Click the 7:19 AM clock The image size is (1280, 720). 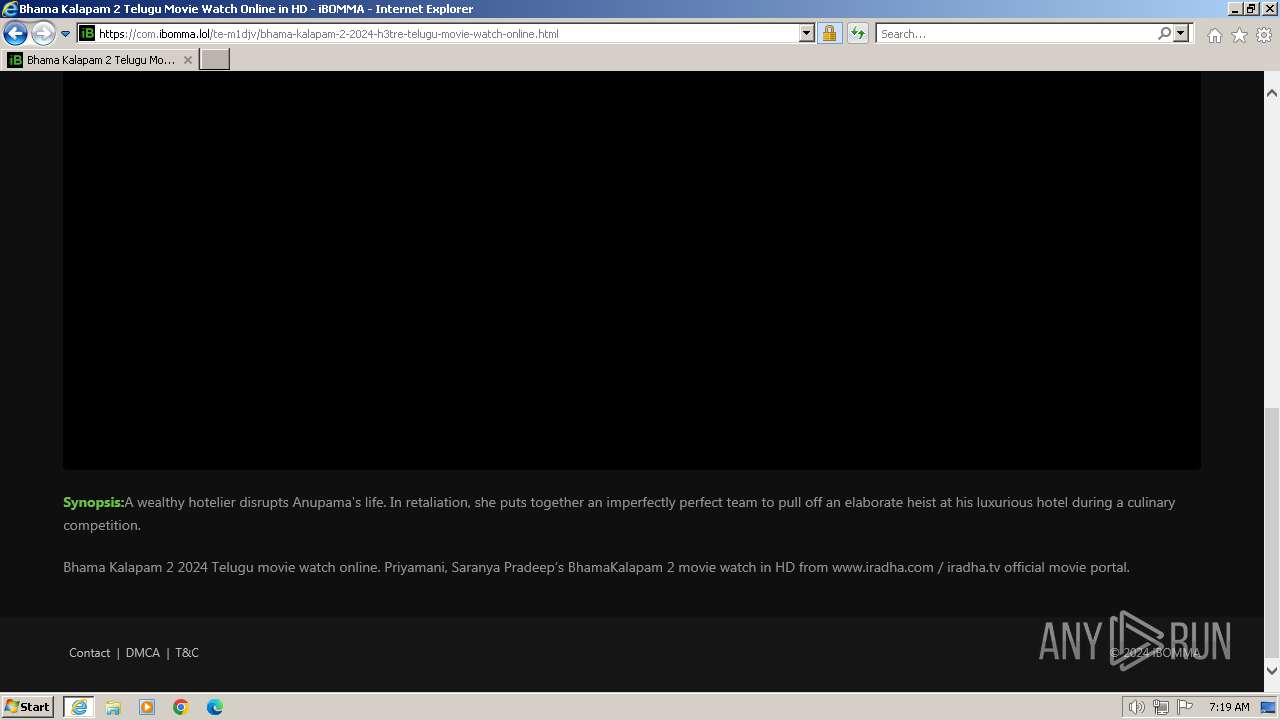tap(1229, 707)
